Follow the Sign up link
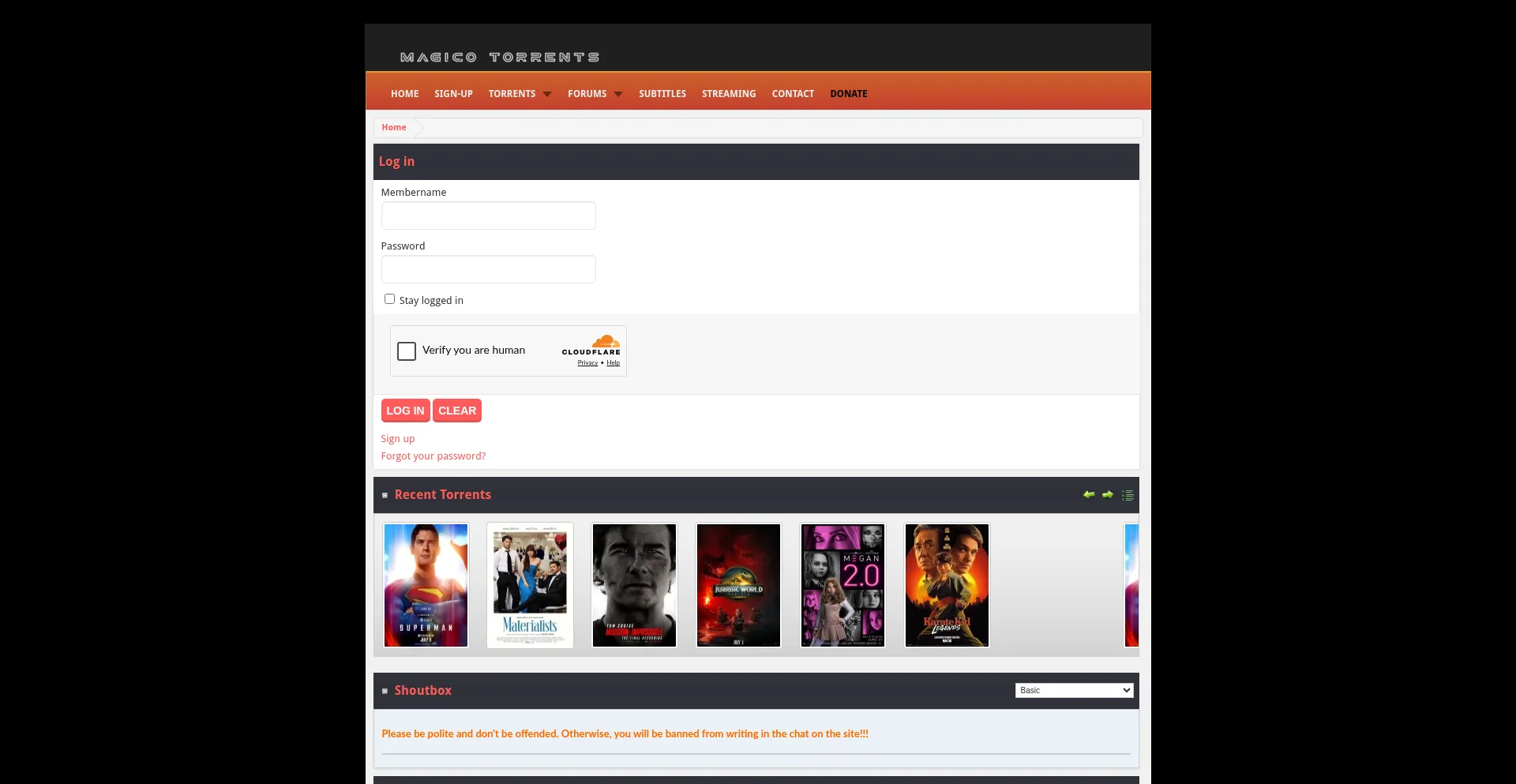1516x784 pixels. 398,439
